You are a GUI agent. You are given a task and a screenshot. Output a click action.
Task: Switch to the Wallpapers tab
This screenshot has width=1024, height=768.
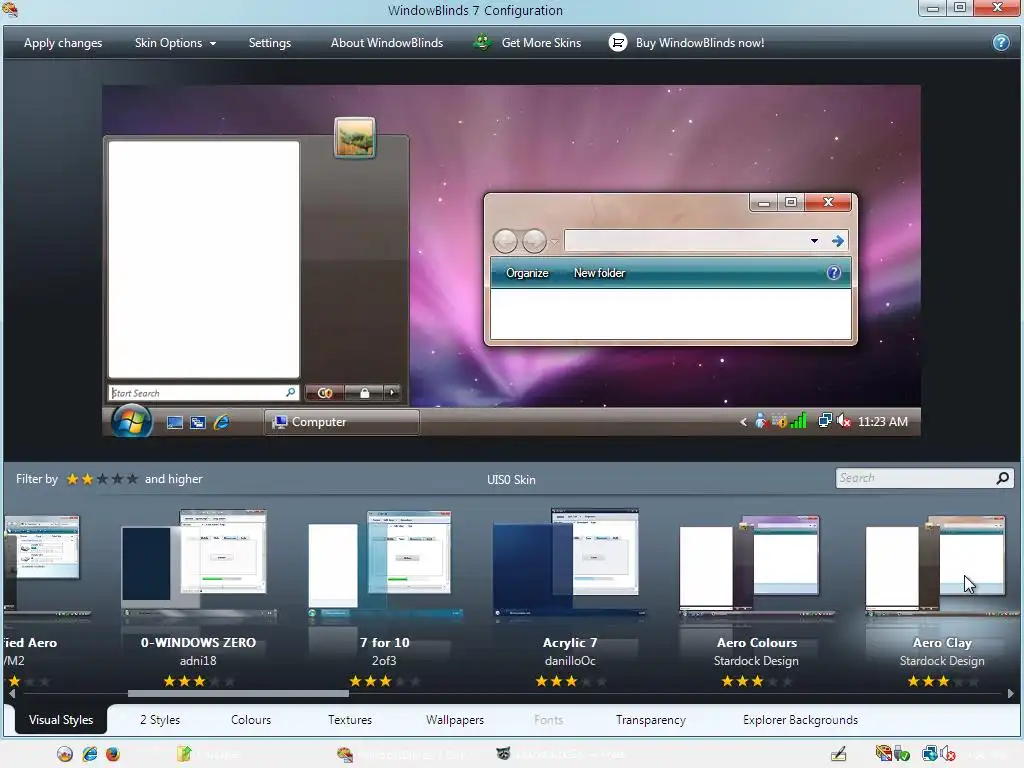click(455, 720)
